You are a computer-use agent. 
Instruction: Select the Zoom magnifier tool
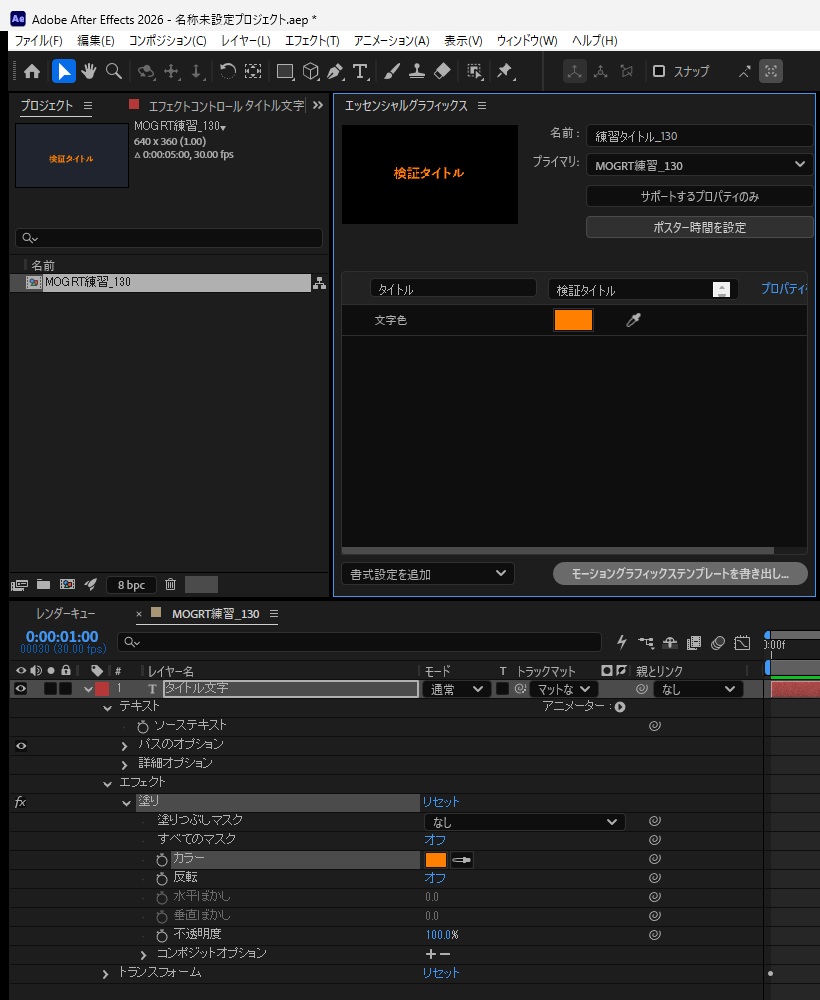(x=113, y=71)
